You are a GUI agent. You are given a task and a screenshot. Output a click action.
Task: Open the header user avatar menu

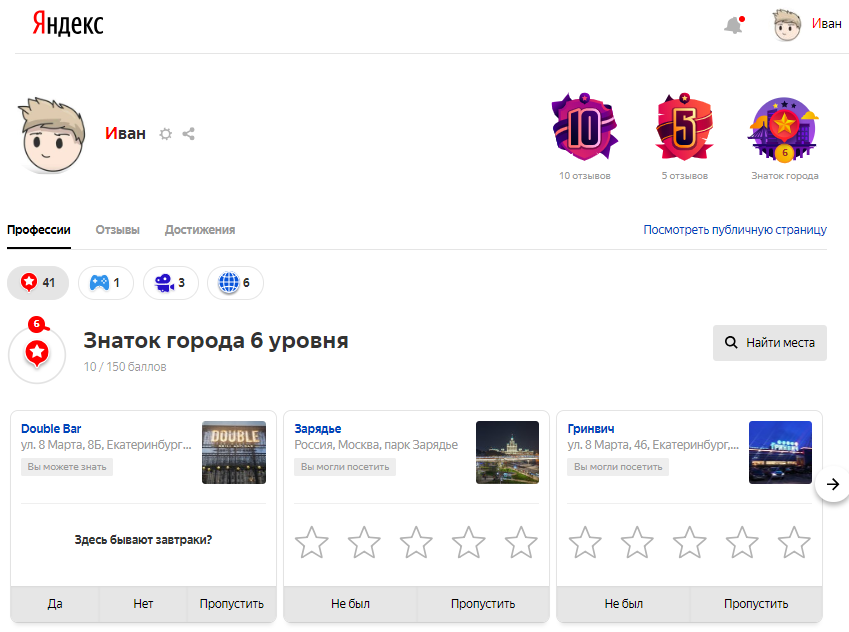[x=787, y=25]
